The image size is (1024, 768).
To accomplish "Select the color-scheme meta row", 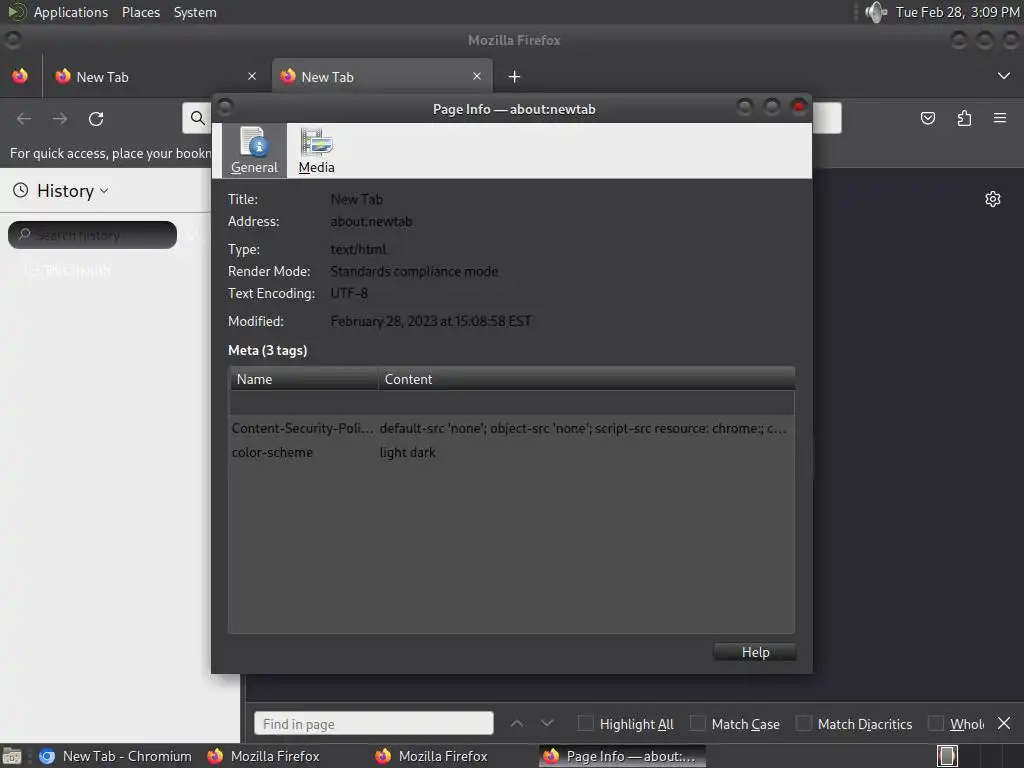I will tap(511, 452).
